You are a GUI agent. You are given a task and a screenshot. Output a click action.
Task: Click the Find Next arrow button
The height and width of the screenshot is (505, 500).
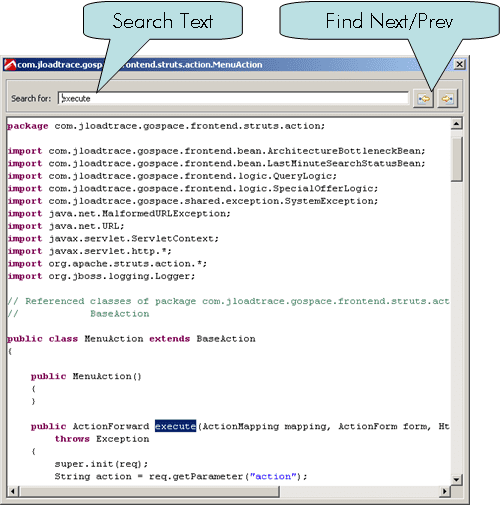[x=447, y=98]
